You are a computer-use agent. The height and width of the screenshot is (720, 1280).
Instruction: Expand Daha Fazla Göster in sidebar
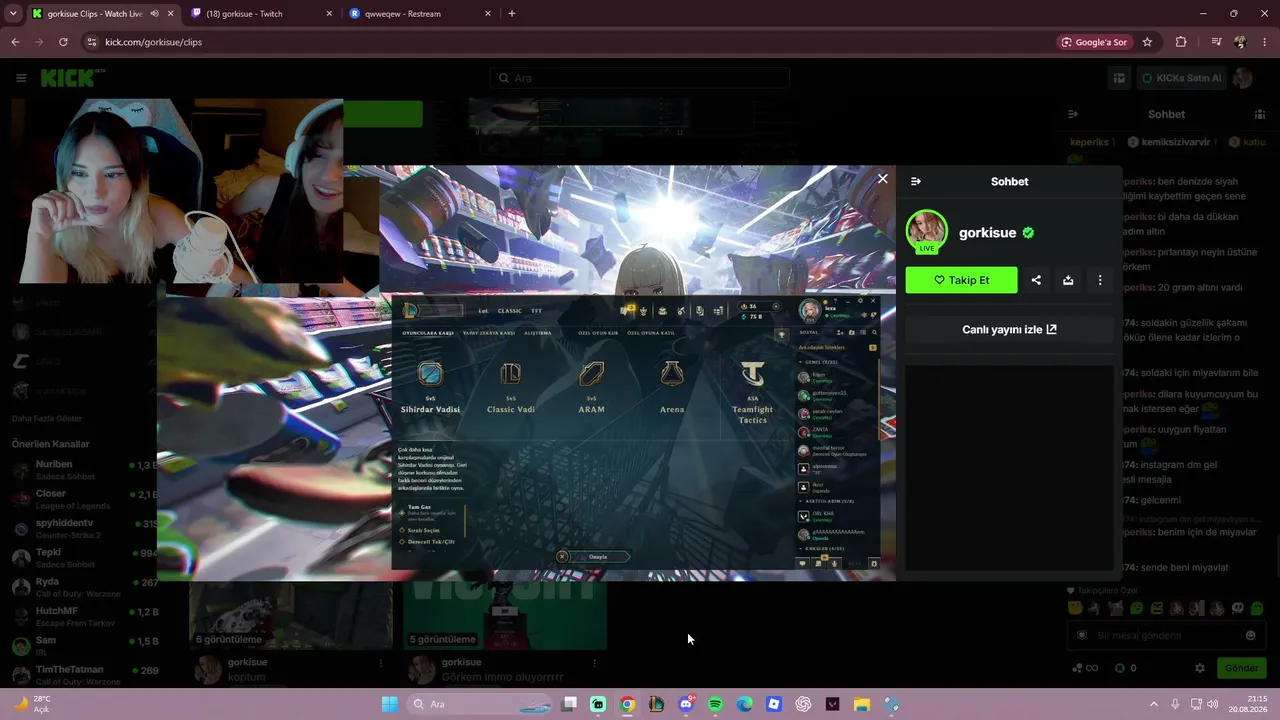pos(47,418)
